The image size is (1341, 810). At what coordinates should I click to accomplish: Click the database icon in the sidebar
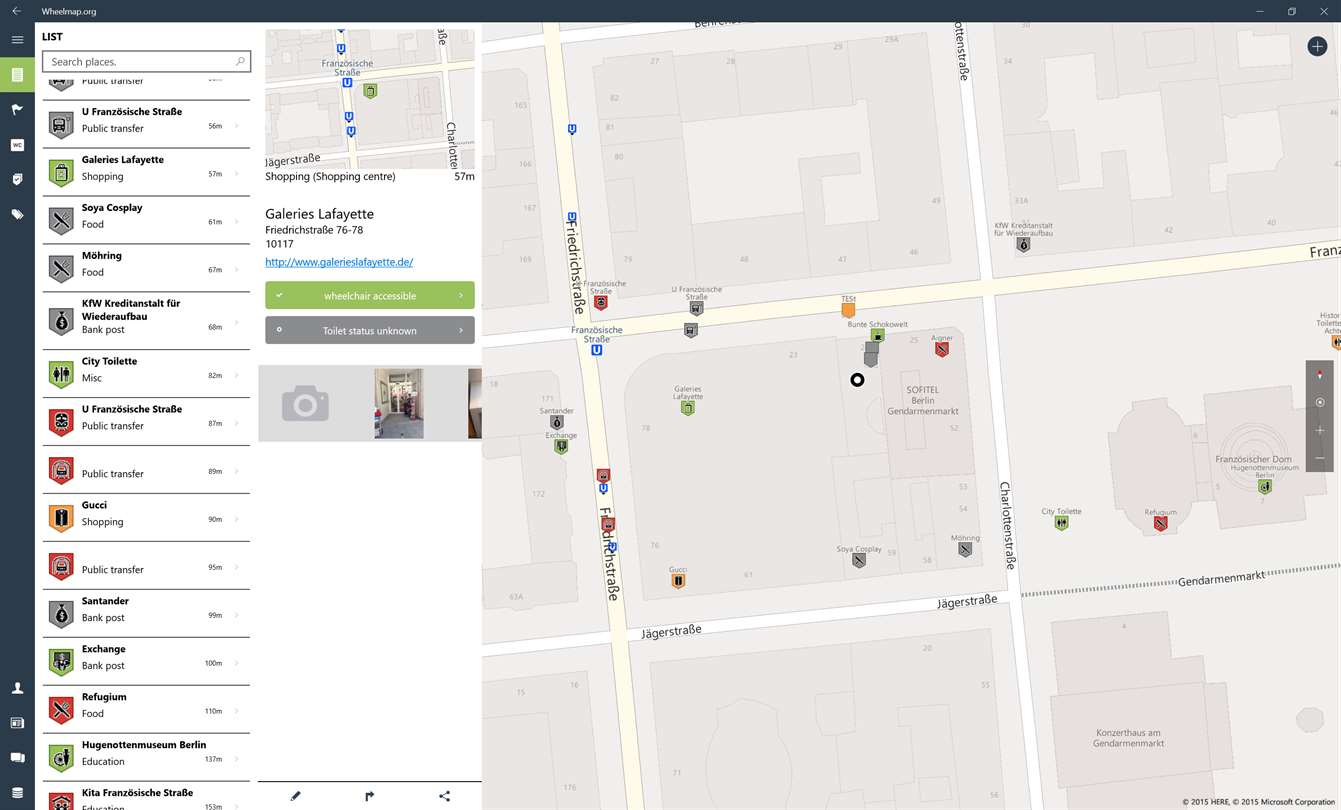17,793
